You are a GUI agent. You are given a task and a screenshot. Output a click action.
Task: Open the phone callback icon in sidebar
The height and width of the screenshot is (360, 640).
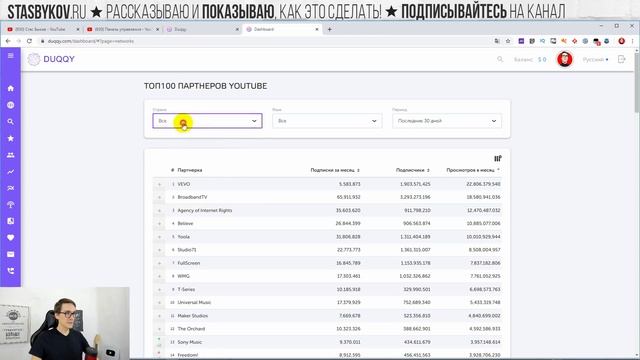pyautogui.click(x=11, y=271)
